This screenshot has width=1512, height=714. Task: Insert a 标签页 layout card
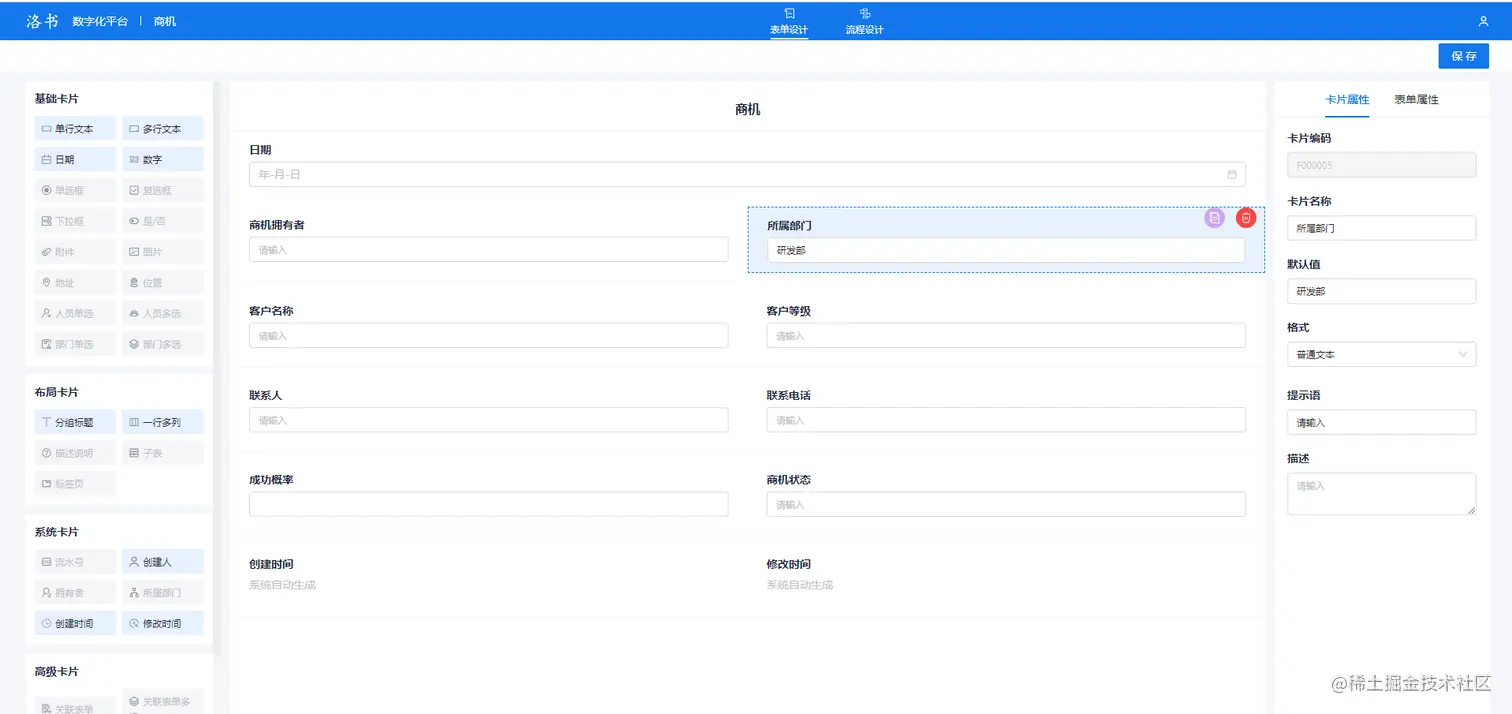pos(75,484)
